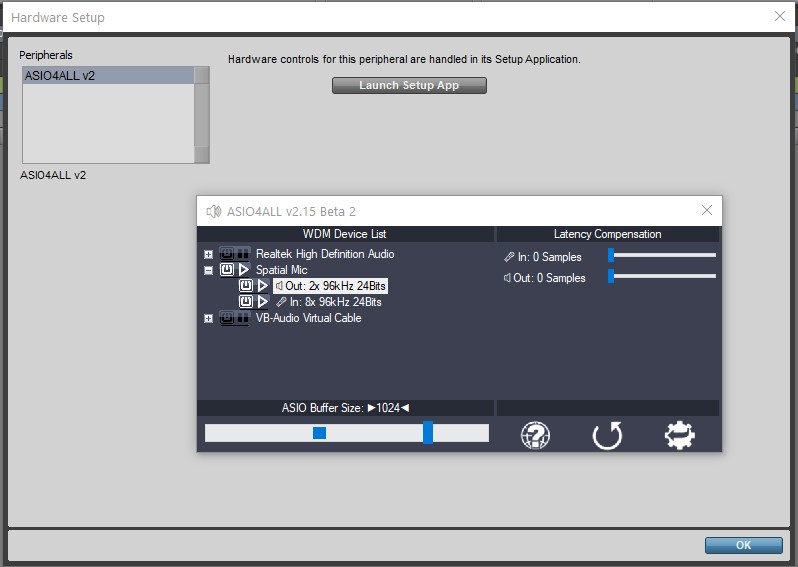Viewport: 798px width, 567px height.
Task: Click the Peripherals list scrollbar
Action: 202,115
